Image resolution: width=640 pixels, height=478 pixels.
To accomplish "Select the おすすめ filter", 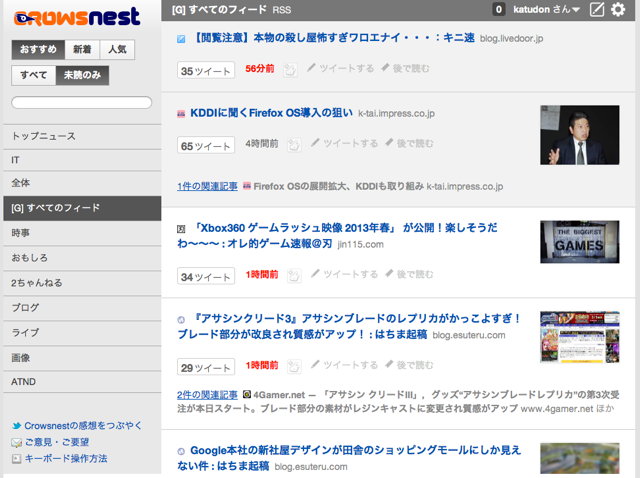I will tap(38, 49).
